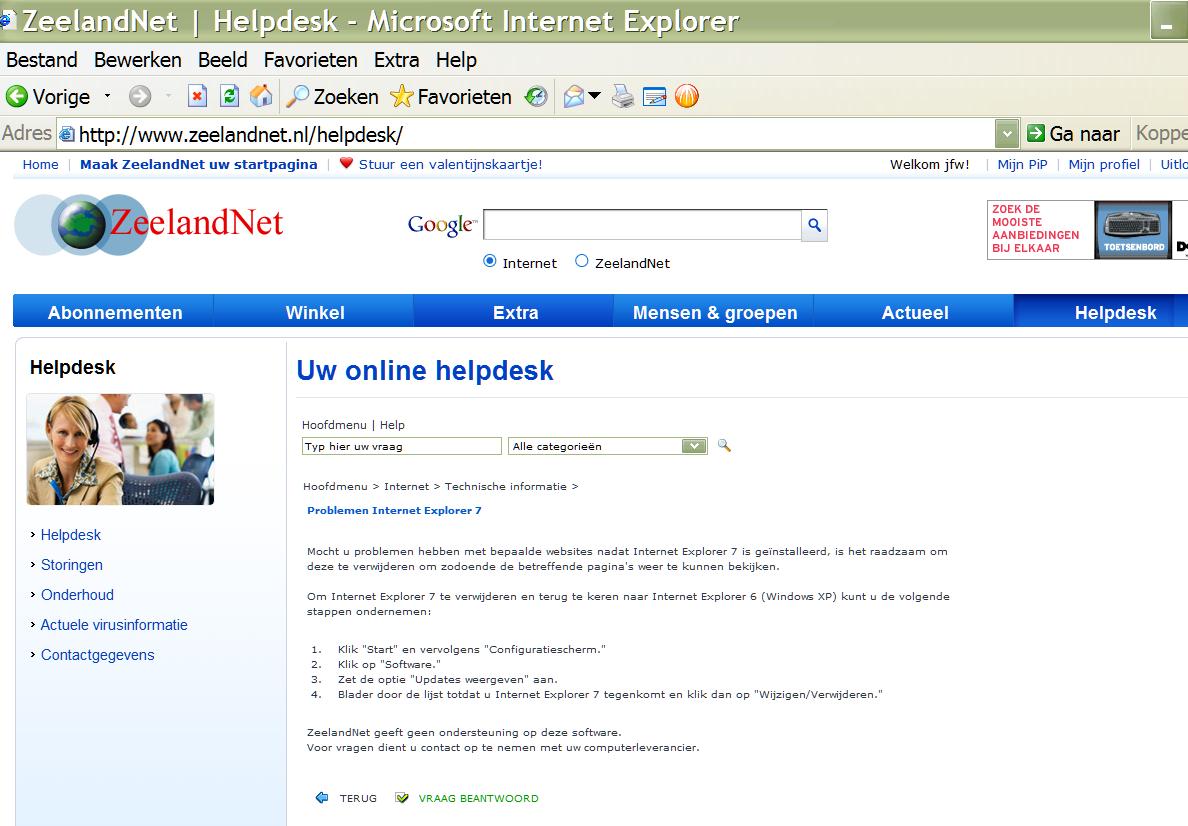
Task: Click the Google search magnifier button
Action: point(814,225)
